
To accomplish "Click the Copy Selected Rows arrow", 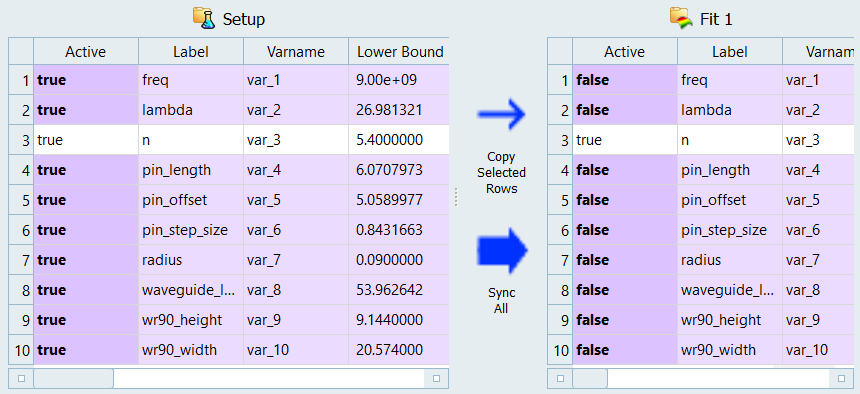I will coord(501,115).
